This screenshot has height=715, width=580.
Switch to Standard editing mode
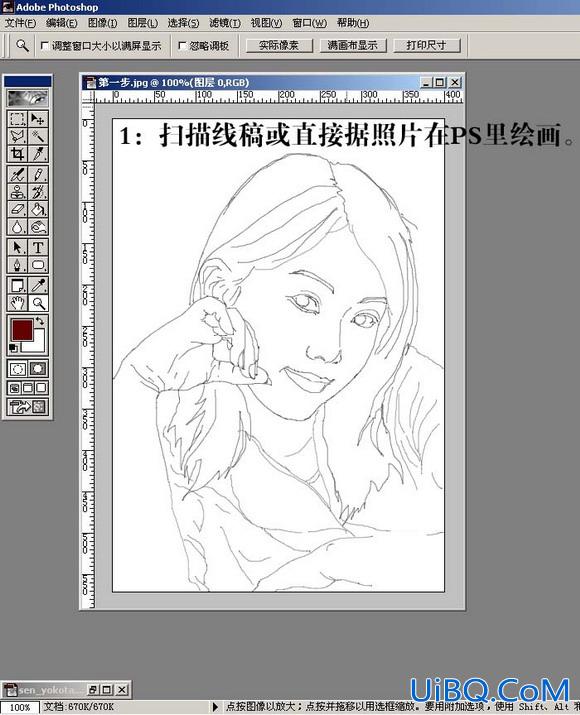click(x=17, y=368)
